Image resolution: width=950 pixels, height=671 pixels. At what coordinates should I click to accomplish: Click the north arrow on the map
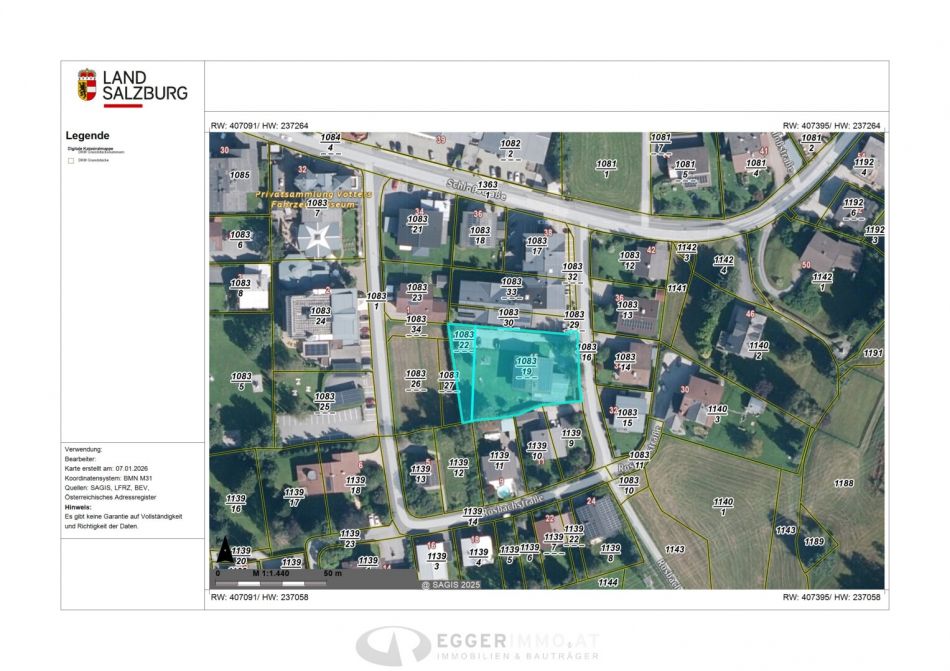[x=225, y=550]
